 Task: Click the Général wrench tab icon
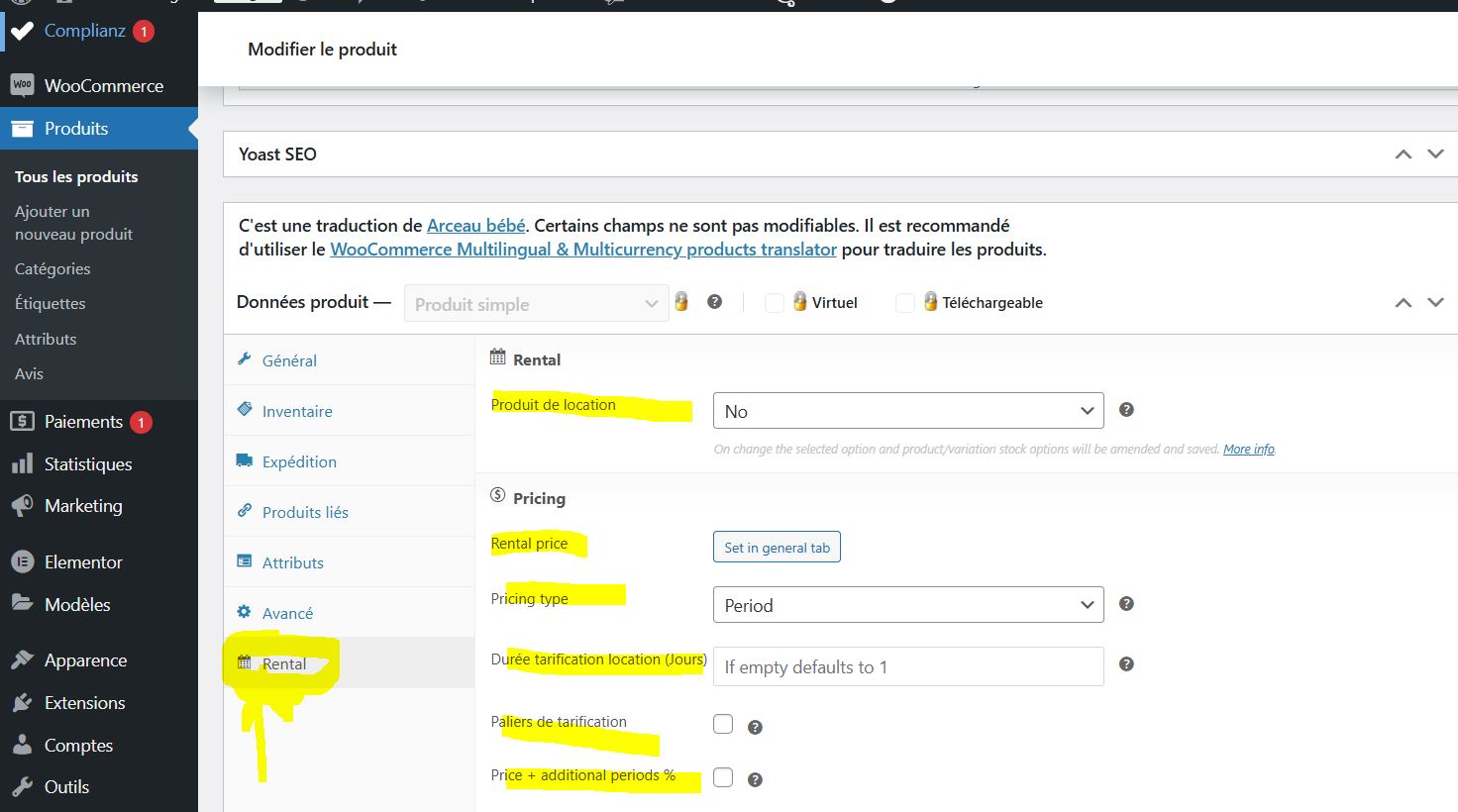[245, 359]
